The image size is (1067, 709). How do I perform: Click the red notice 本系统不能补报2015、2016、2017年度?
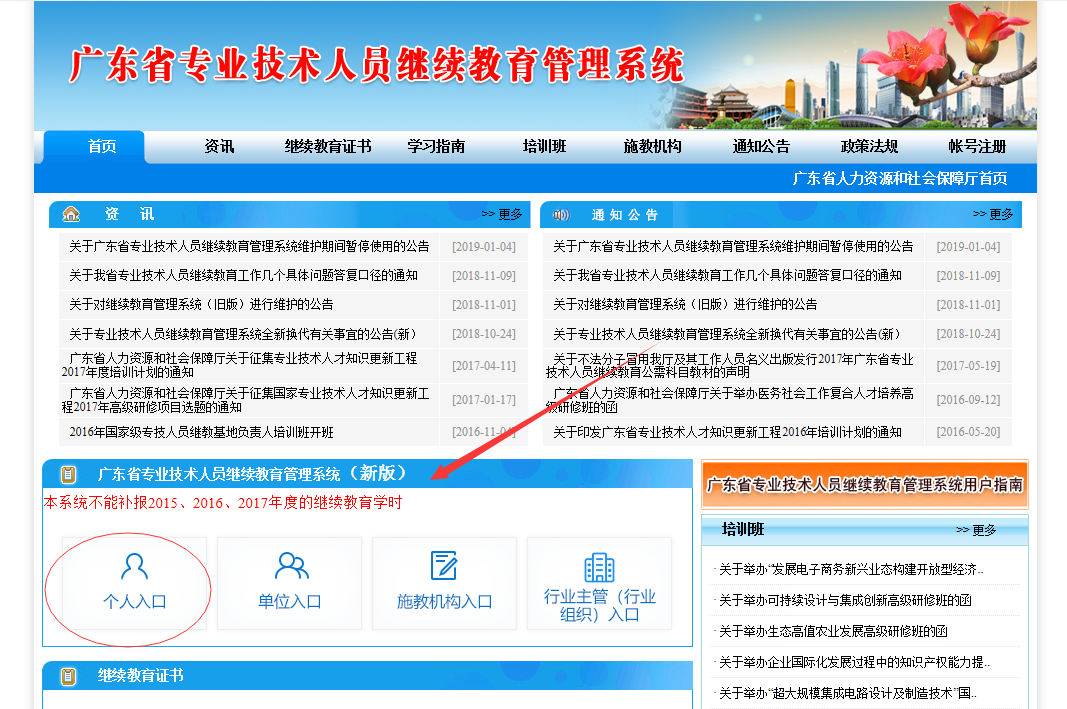coord(223,503)
